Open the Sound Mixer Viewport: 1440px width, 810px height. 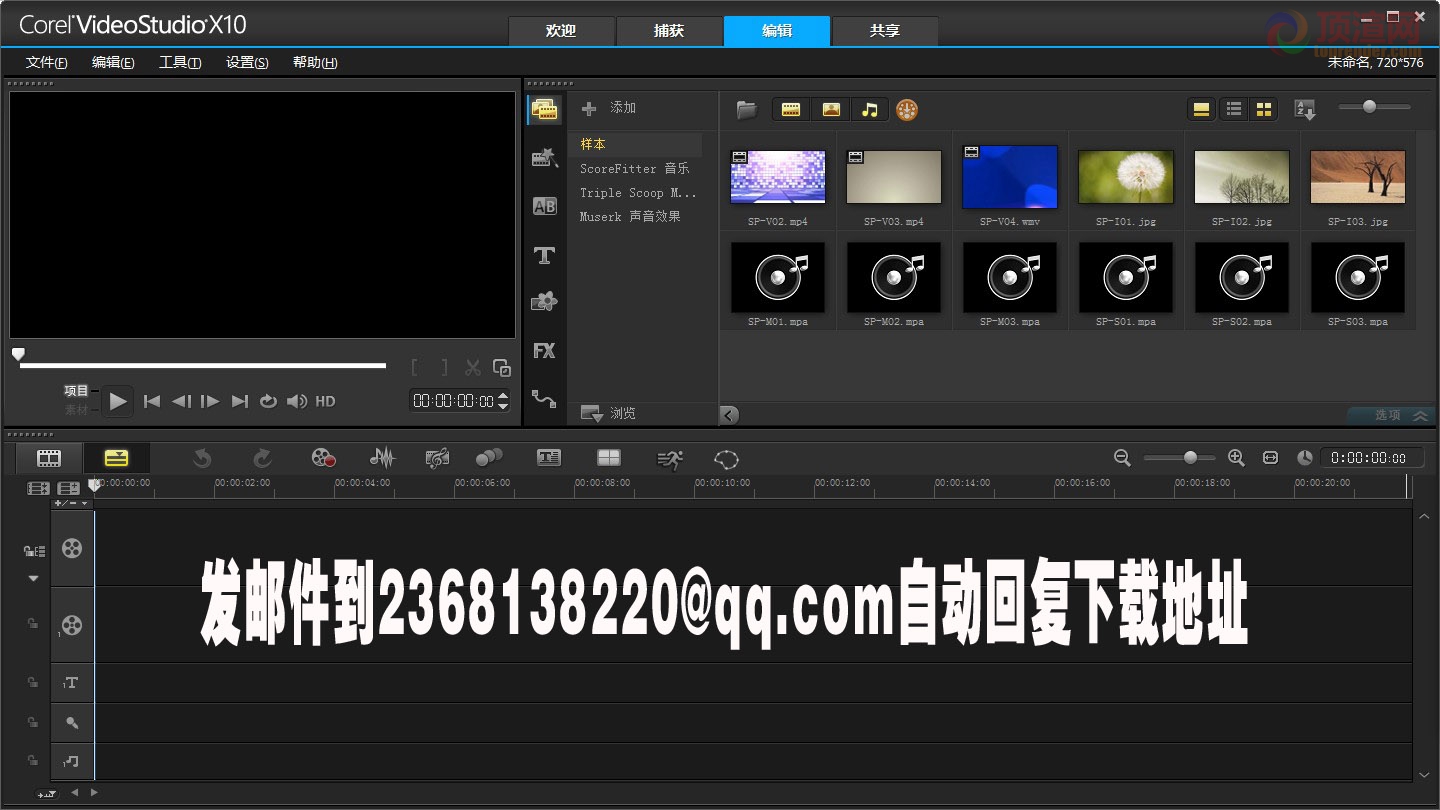(382, 458)
